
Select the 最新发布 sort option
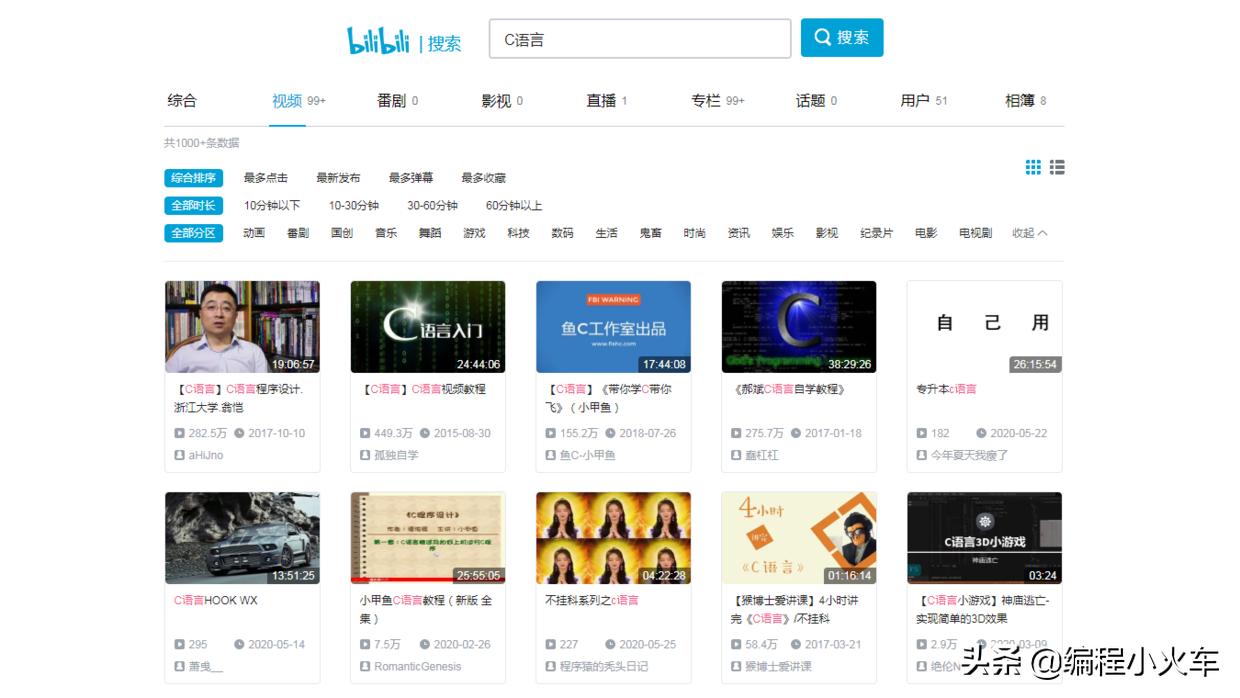337,178
